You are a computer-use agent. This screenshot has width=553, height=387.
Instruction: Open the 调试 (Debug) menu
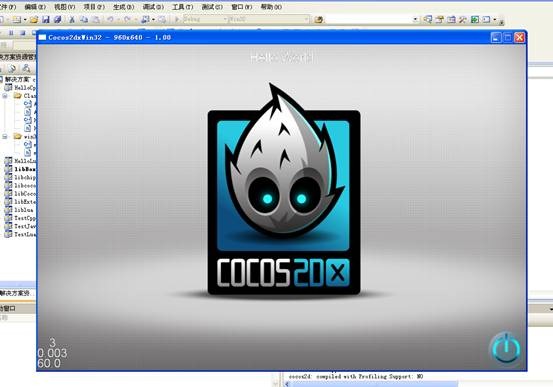[x=153, y=7]
